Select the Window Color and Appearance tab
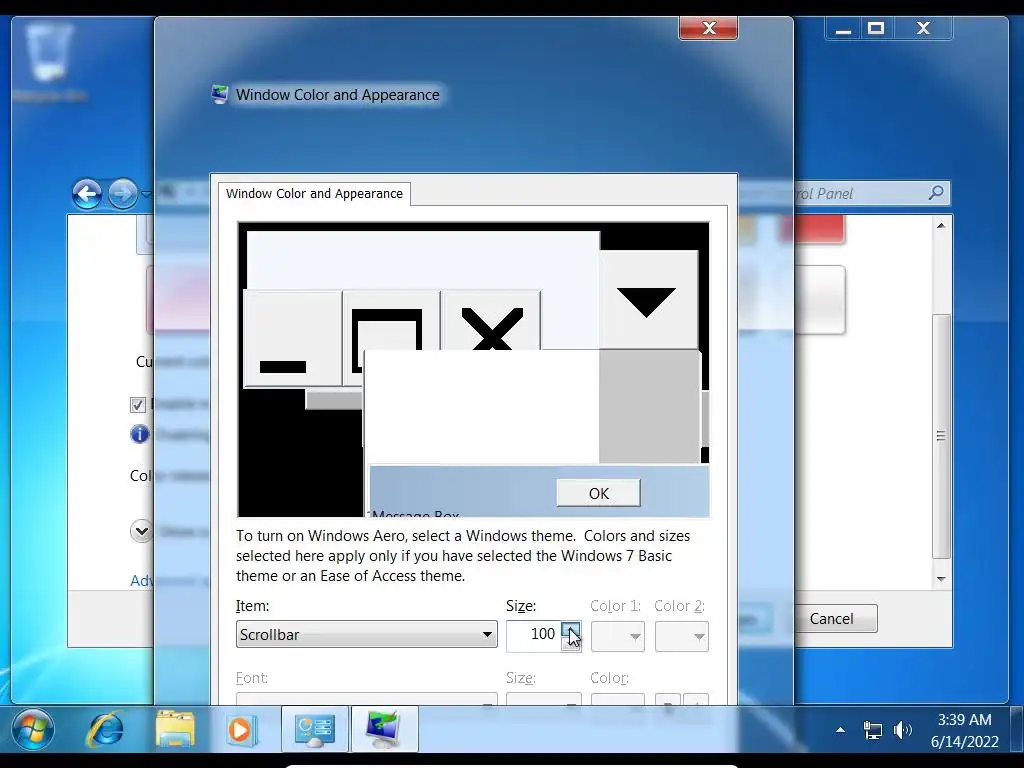 [314, 193]
